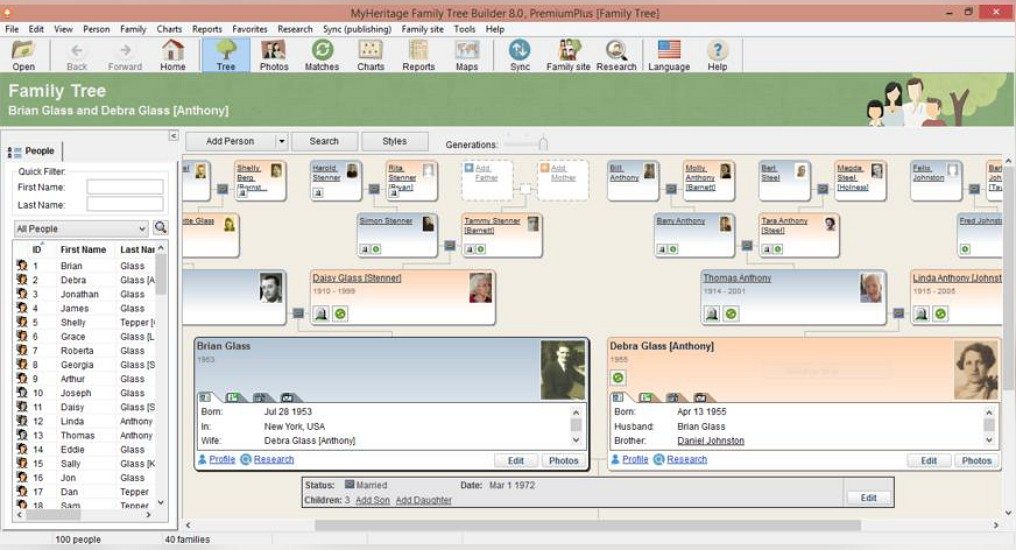
Task: Open the Daniel Johnston brother link
Action: click(710, 441)
